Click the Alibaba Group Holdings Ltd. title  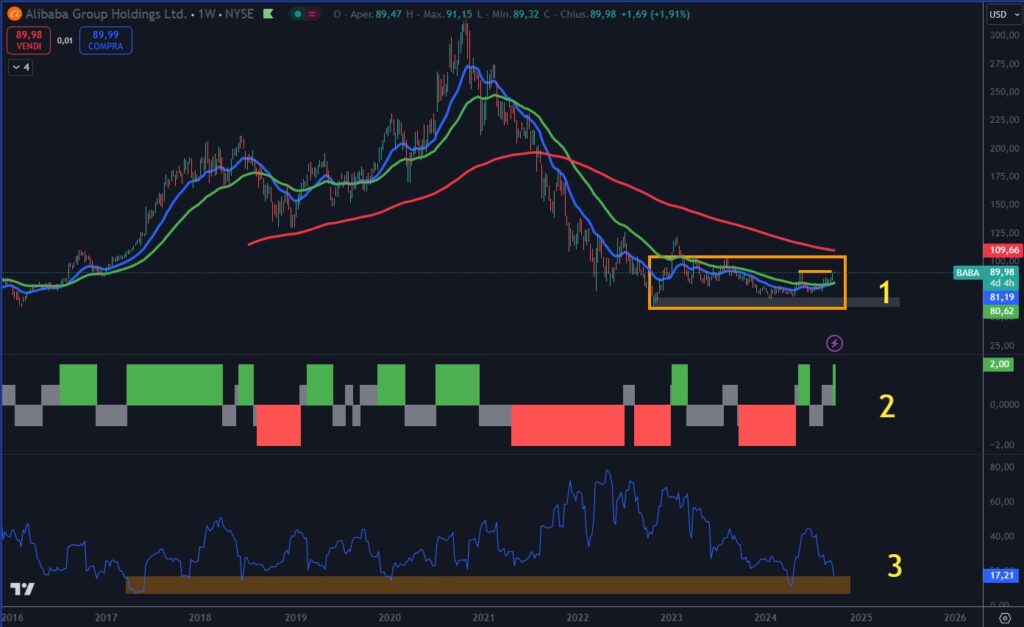pyautogui.click(x=101, y=15)
